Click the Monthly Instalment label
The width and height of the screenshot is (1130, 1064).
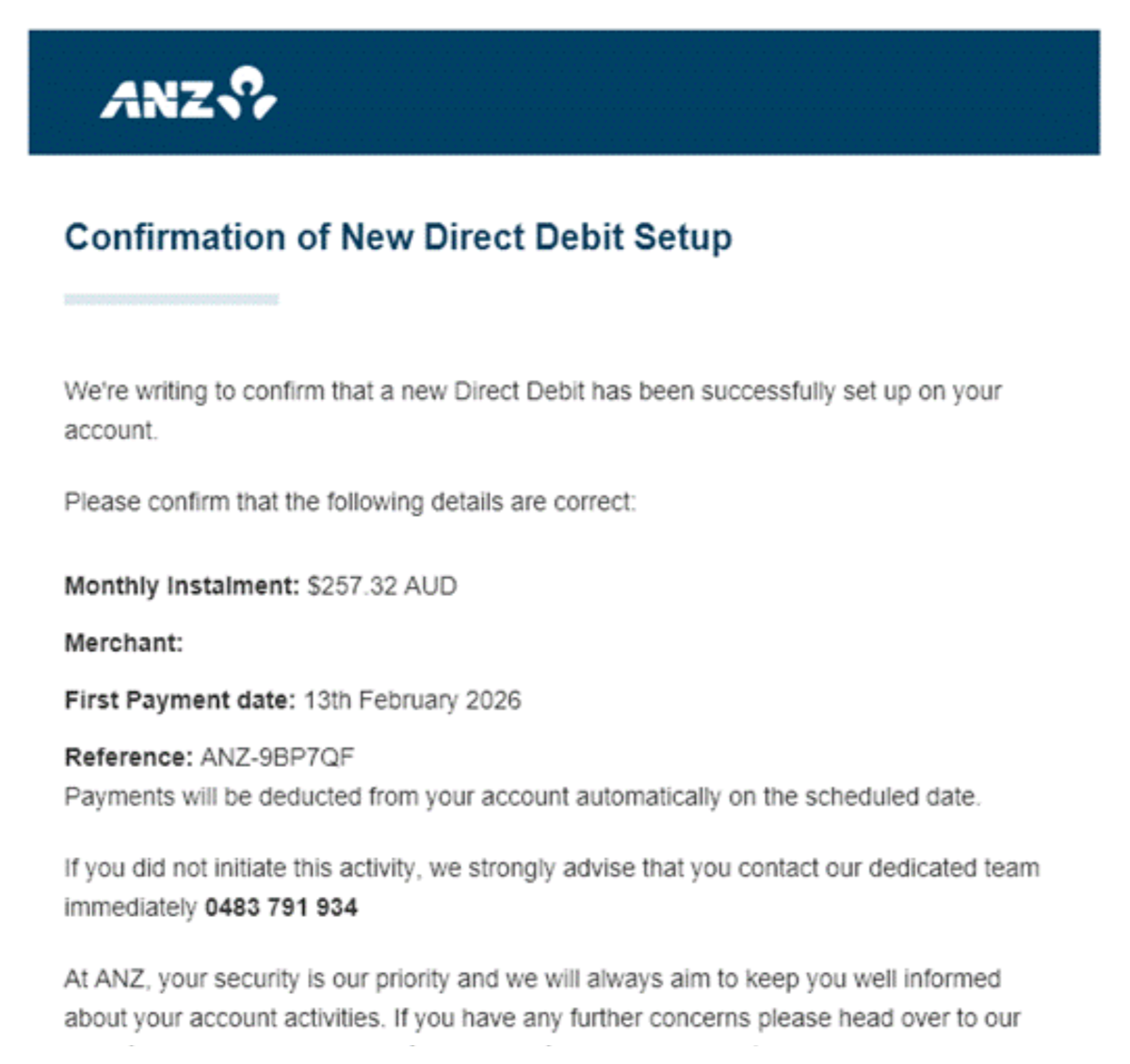182,586
